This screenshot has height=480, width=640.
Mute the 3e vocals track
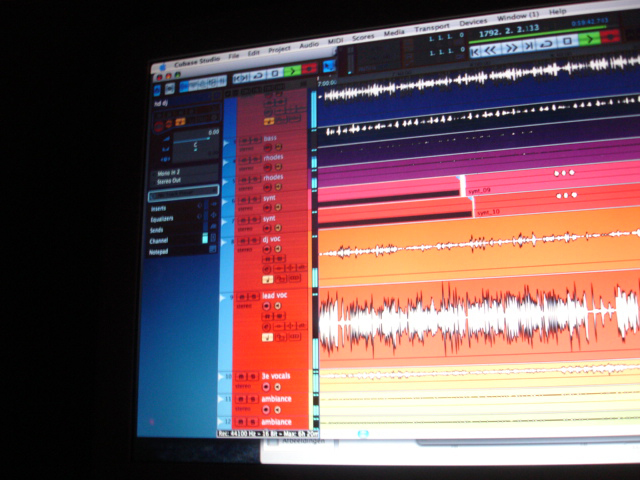pos(242,376)
